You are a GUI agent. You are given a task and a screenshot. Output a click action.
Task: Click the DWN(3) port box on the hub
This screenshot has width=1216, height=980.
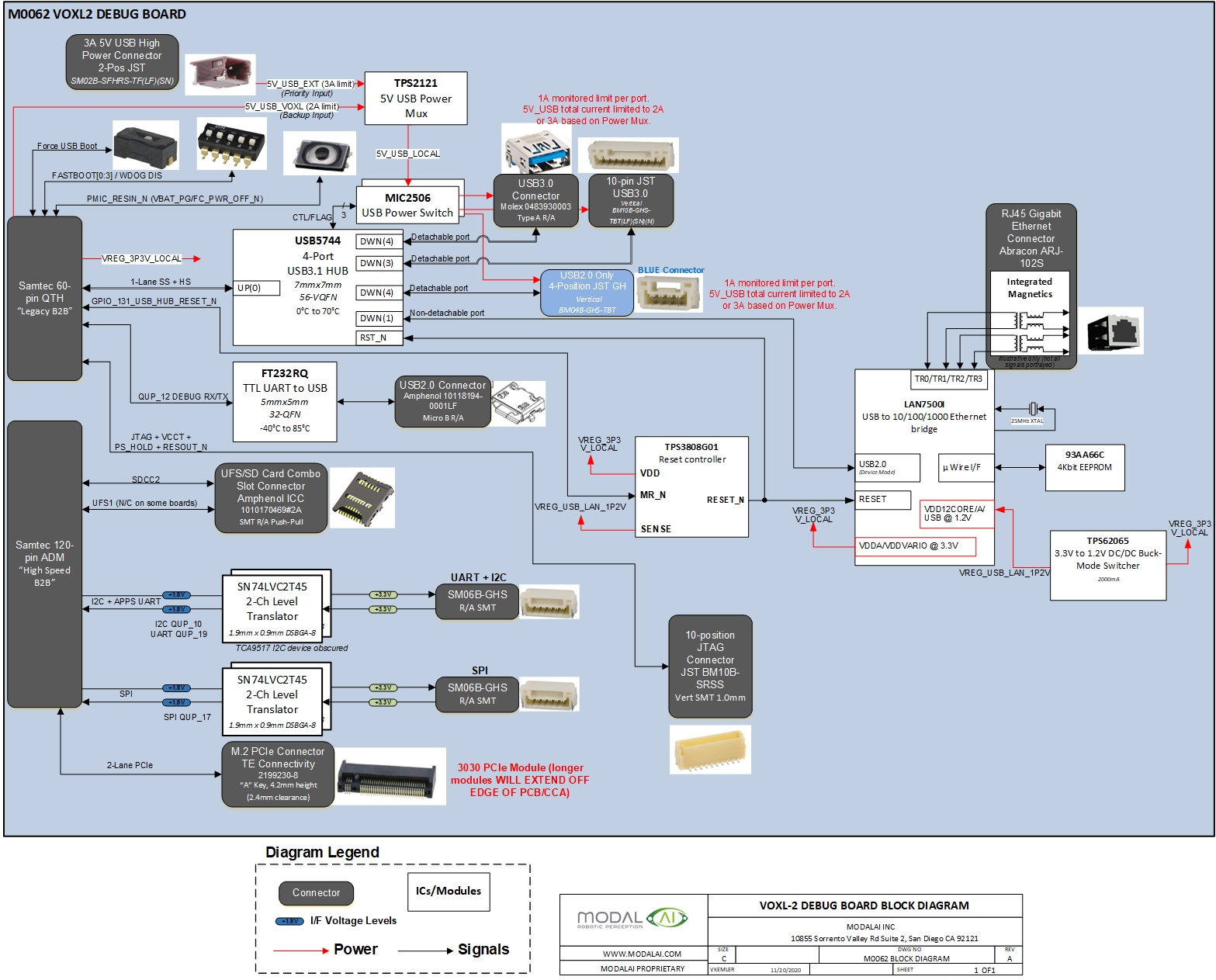[380, 263]
